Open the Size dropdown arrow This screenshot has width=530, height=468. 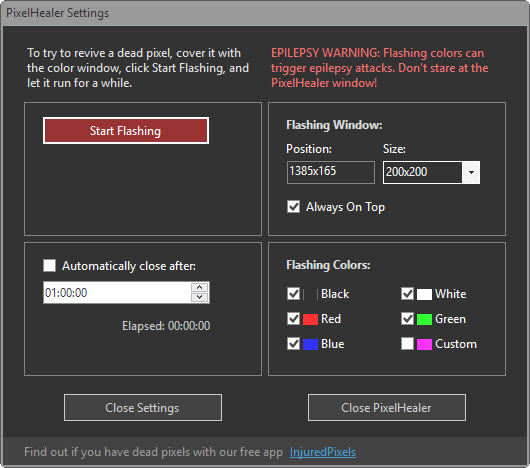471,172
